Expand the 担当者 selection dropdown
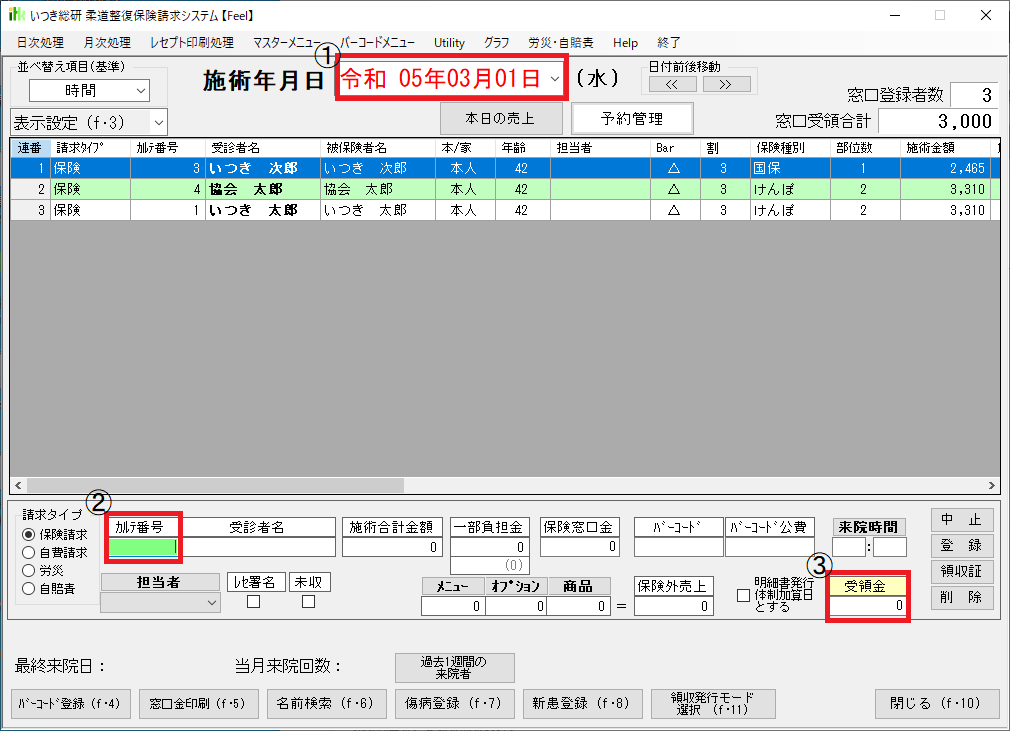1010x731 pixels. tap(211, 602)
